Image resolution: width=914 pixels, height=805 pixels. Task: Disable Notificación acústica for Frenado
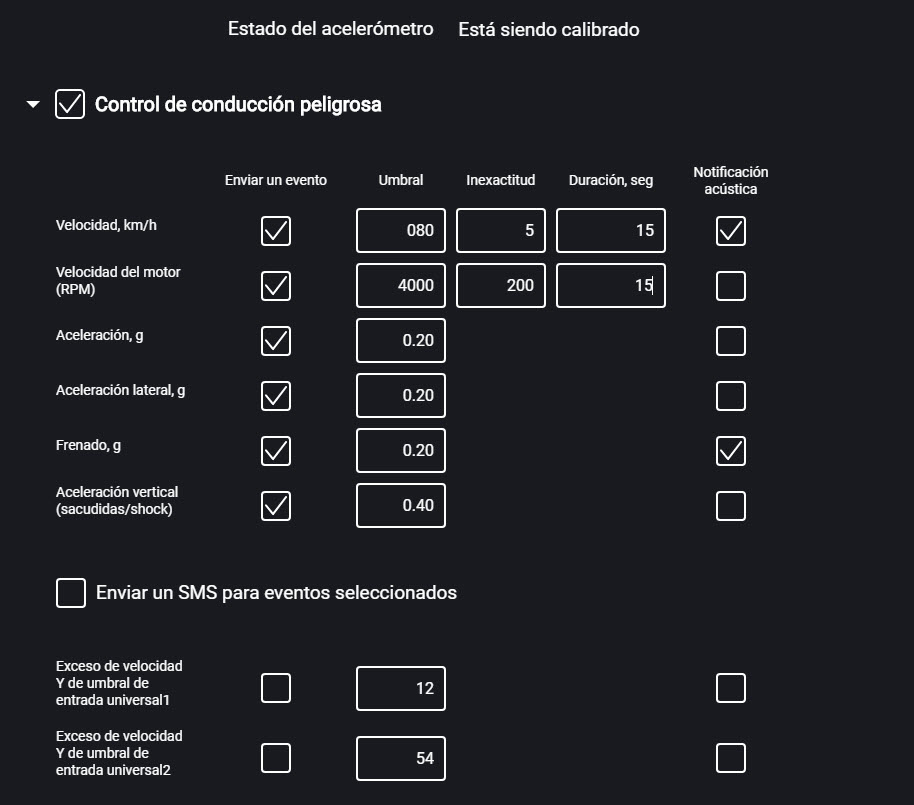point(730,450)
